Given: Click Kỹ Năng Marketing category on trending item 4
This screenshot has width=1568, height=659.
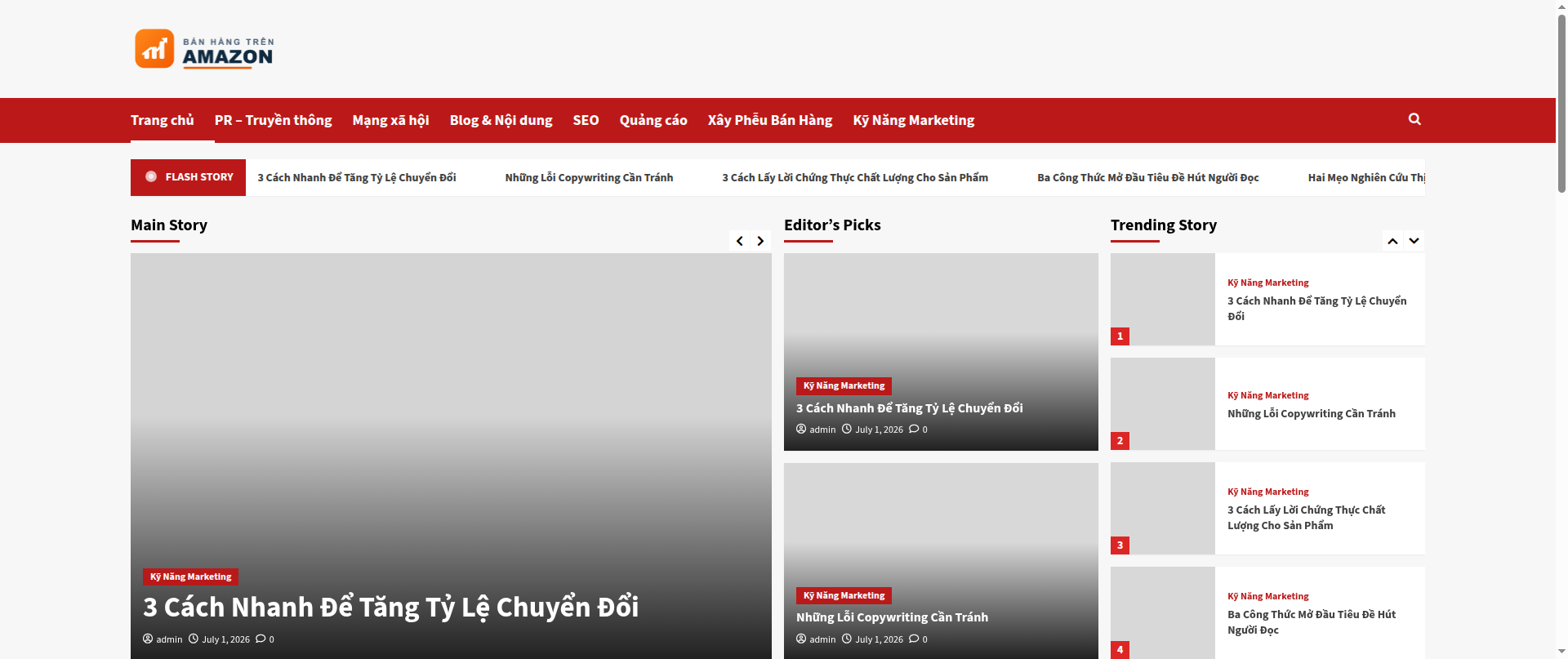Looking at the screenshot, I should [x=1267, y=596].
